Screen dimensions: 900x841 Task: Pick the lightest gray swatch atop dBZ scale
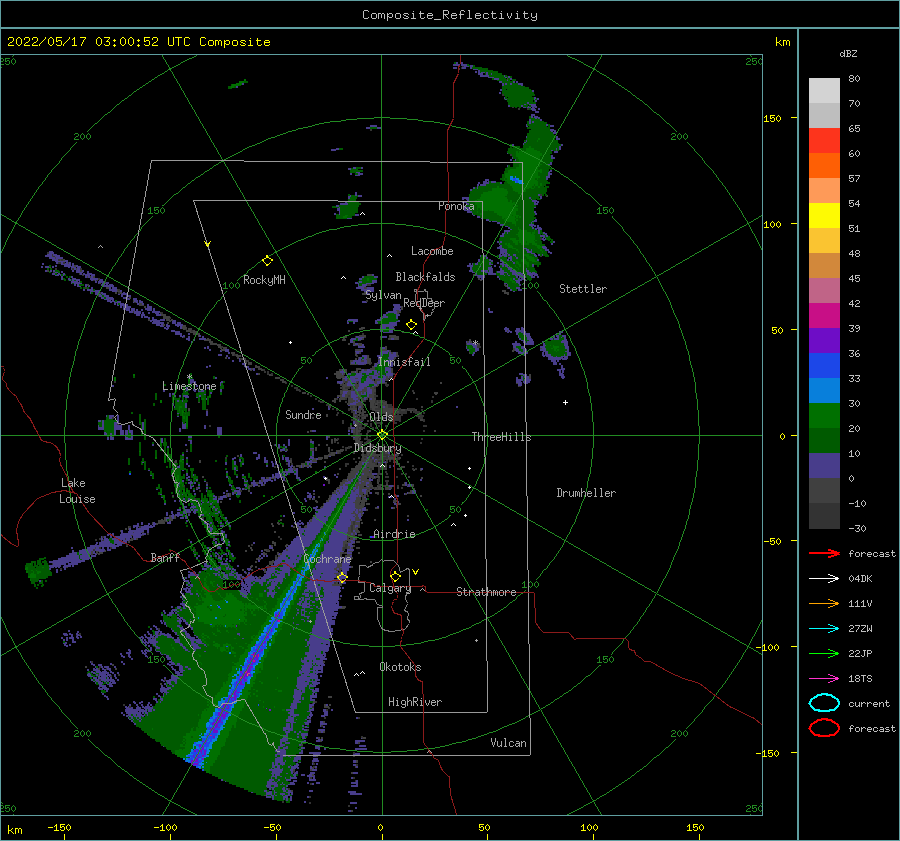pos(824,90)
